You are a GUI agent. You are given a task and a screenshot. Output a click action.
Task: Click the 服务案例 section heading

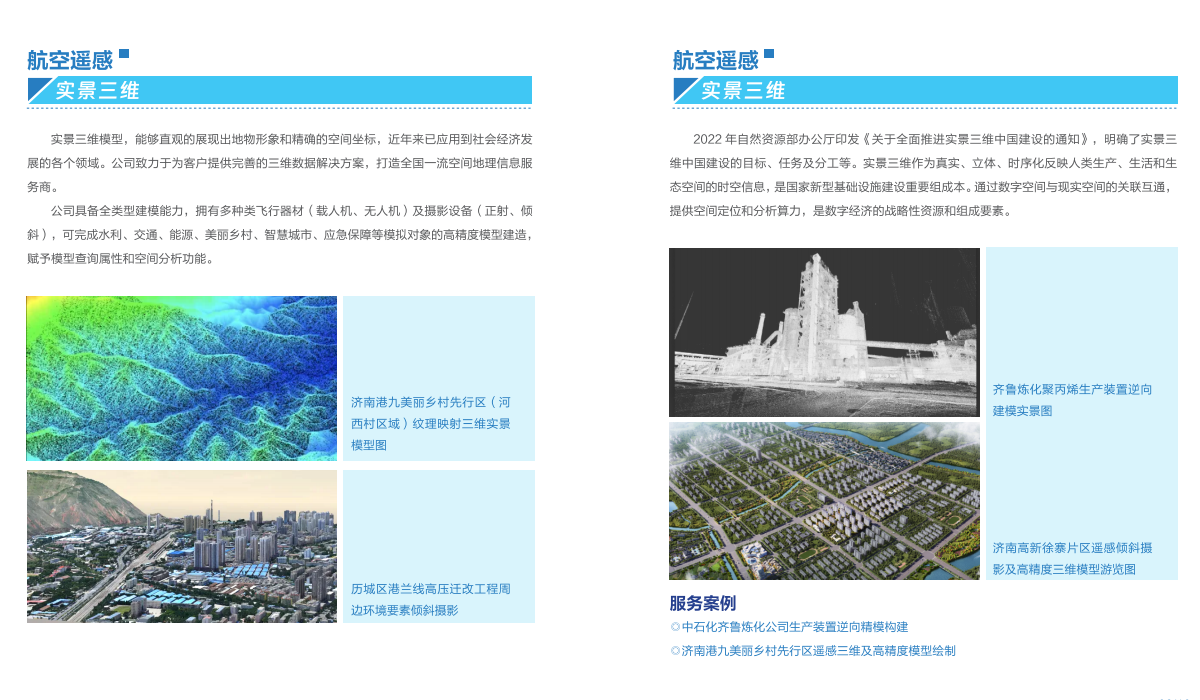(x=702, y=603)
